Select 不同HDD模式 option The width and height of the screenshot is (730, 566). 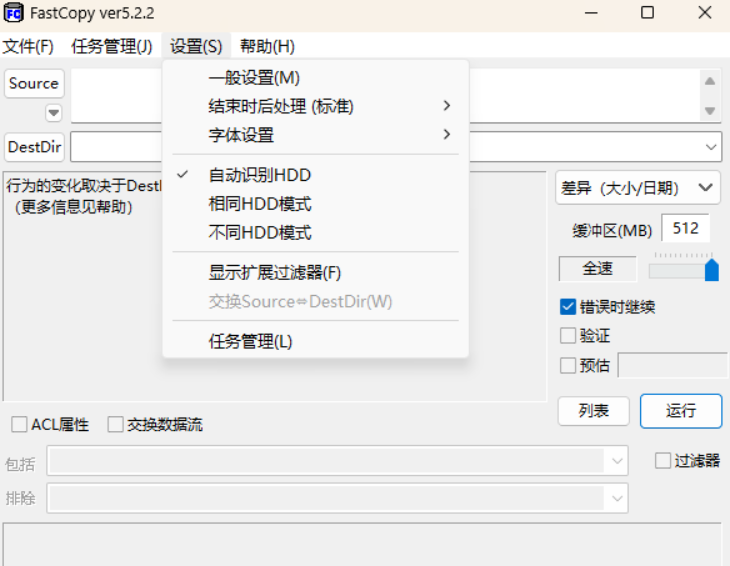coord(315,232)
